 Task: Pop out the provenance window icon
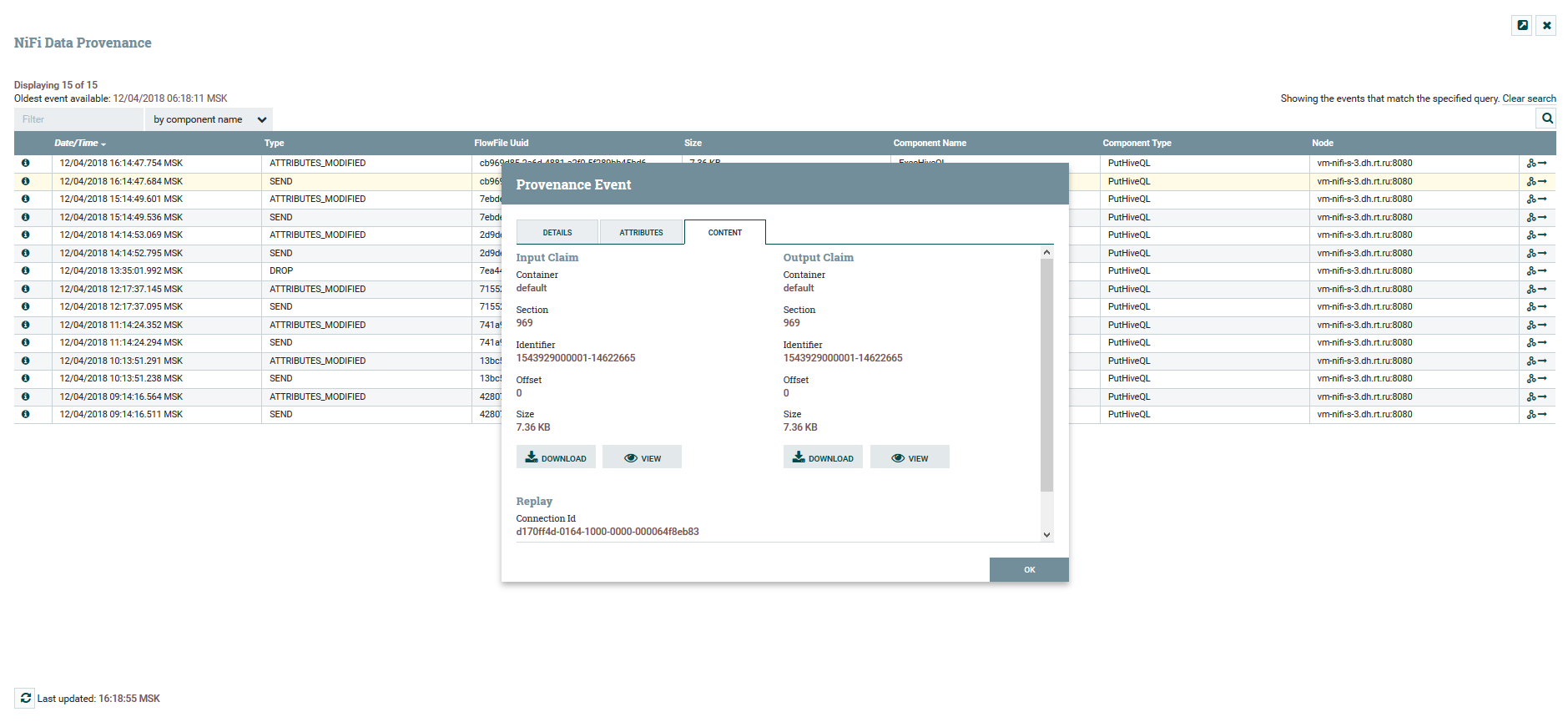1522,25
